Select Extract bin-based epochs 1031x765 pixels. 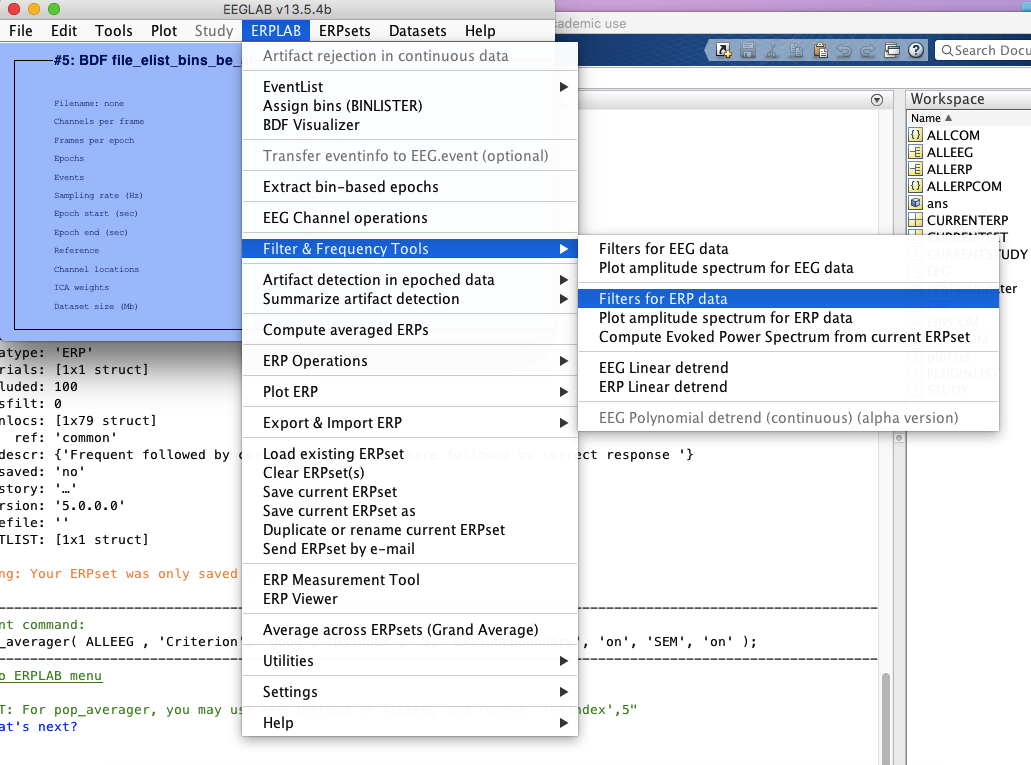pyautogui.click(x=410, y=187)
